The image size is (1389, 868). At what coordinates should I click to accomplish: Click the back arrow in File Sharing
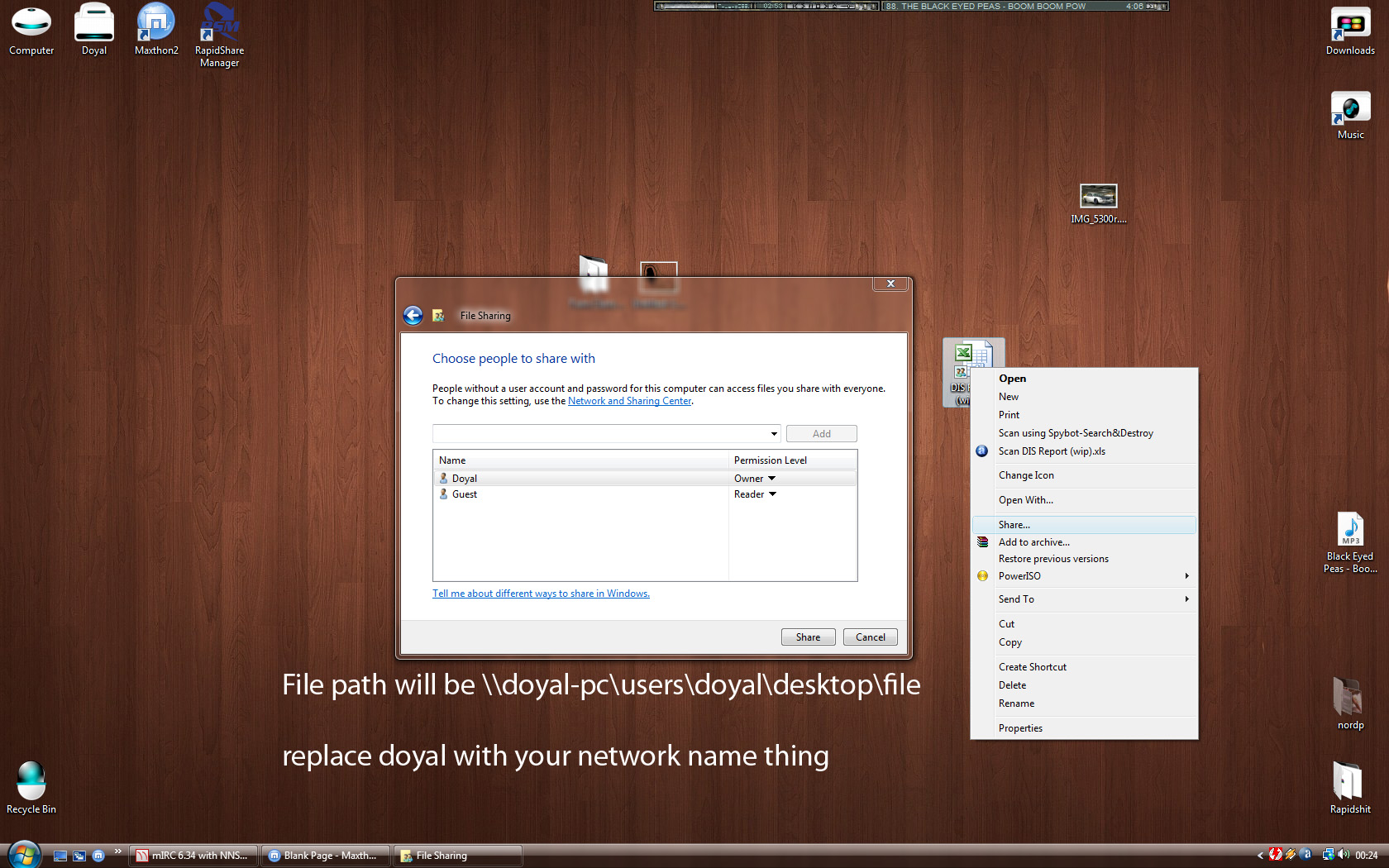(413, 316)
